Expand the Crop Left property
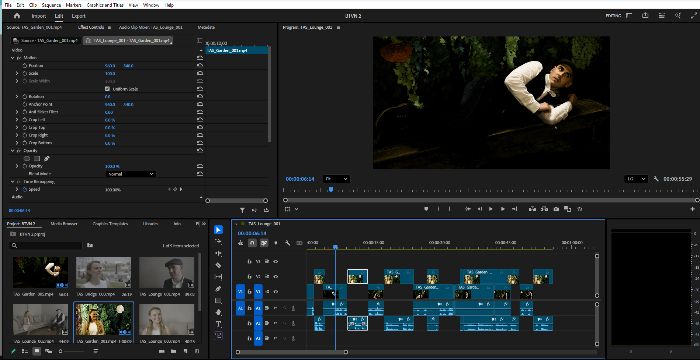Image resolution: width=700 pixels, height=360 pixels. [x=17, y=120]
